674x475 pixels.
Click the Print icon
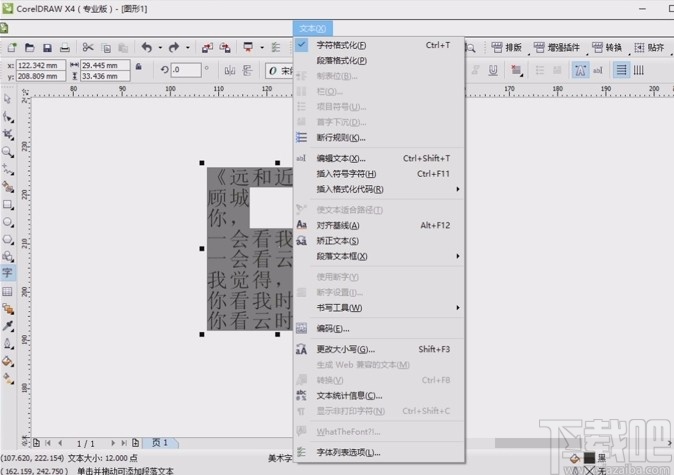coord(64,47)
